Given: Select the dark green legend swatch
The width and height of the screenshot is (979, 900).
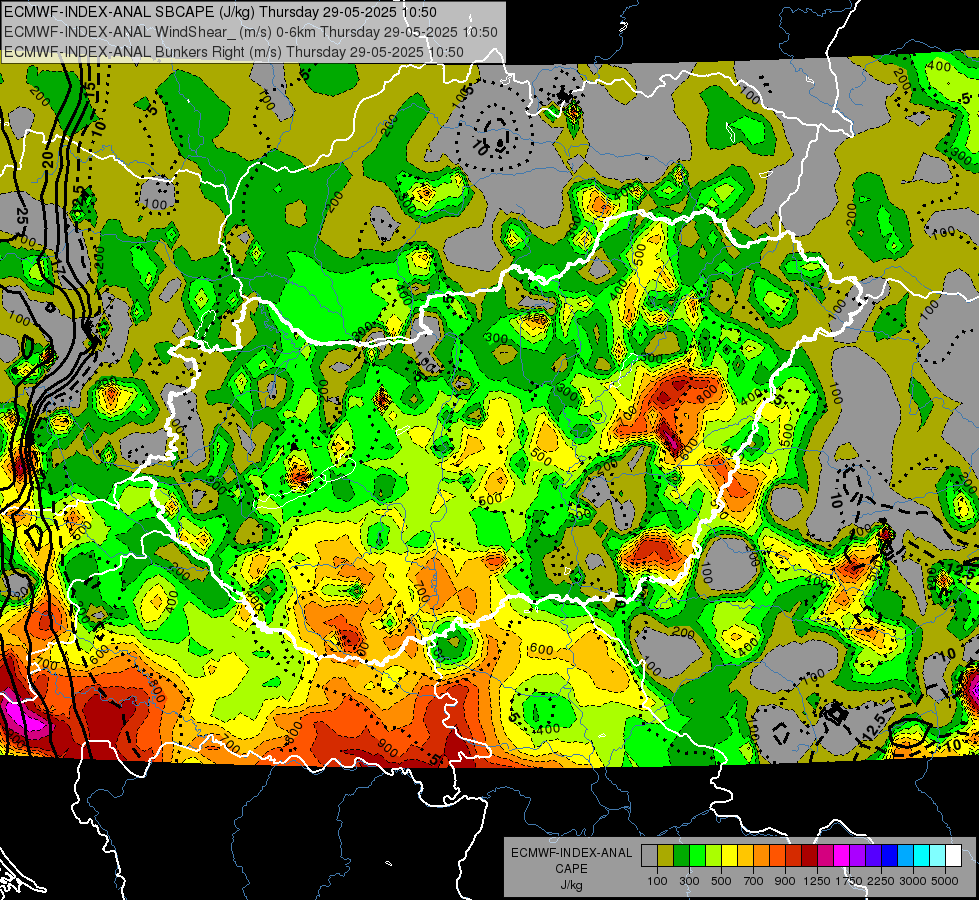Looking at the screenshot, I should pyautogui.click(x=681, y=855).
